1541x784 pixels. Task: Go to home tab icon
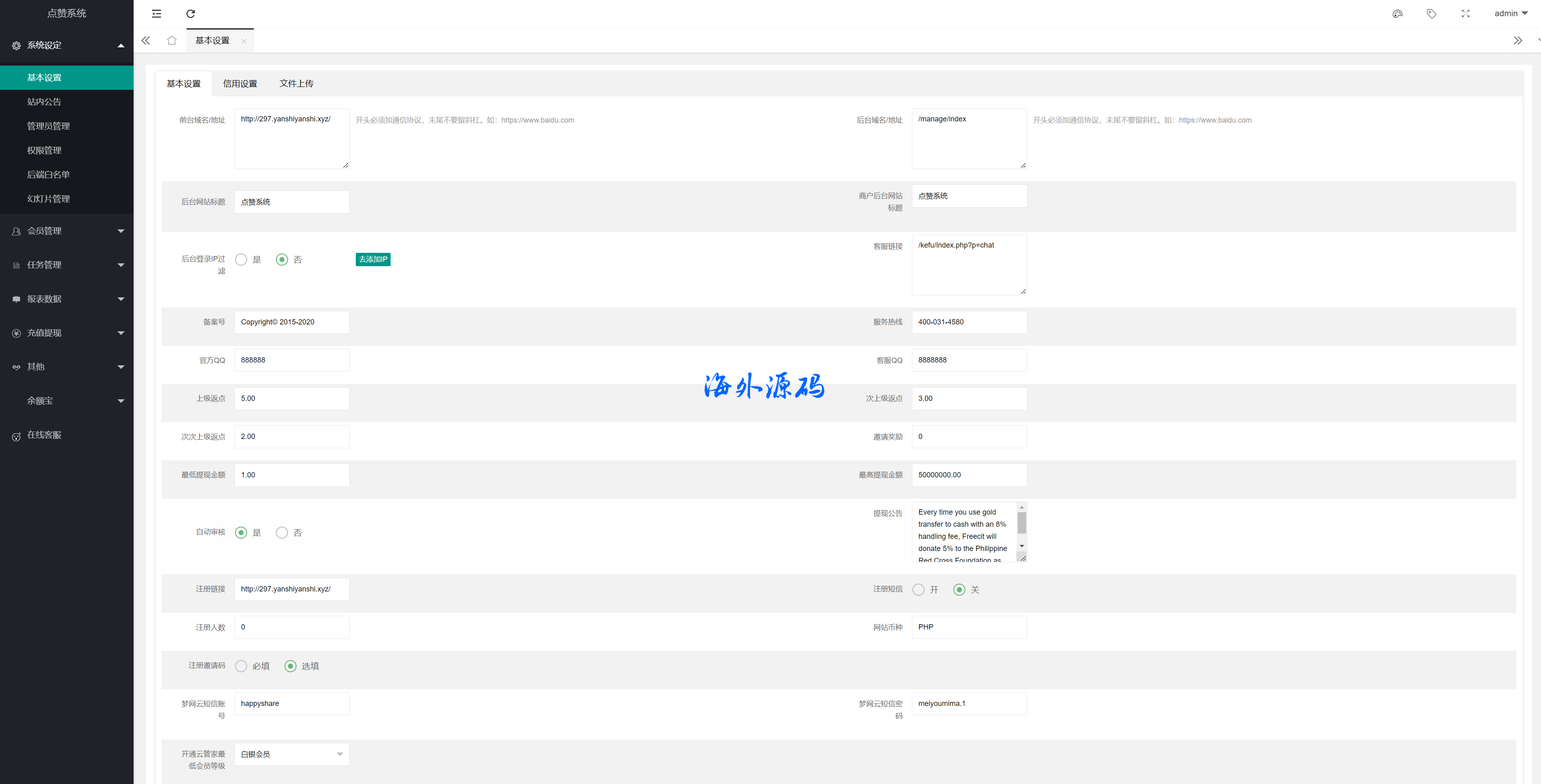coord(172,41)
